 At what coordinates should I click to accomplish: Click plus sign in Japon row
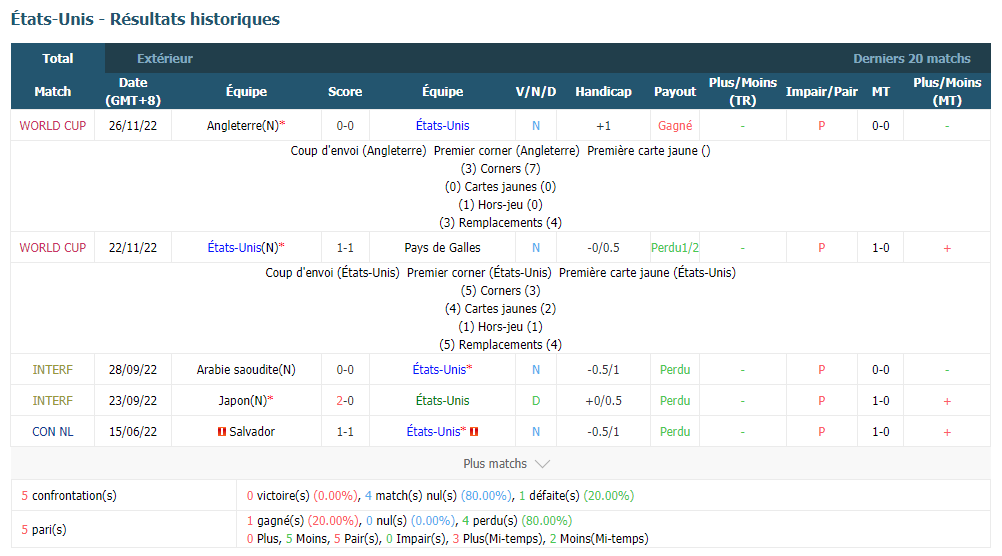tap(947, 401)
